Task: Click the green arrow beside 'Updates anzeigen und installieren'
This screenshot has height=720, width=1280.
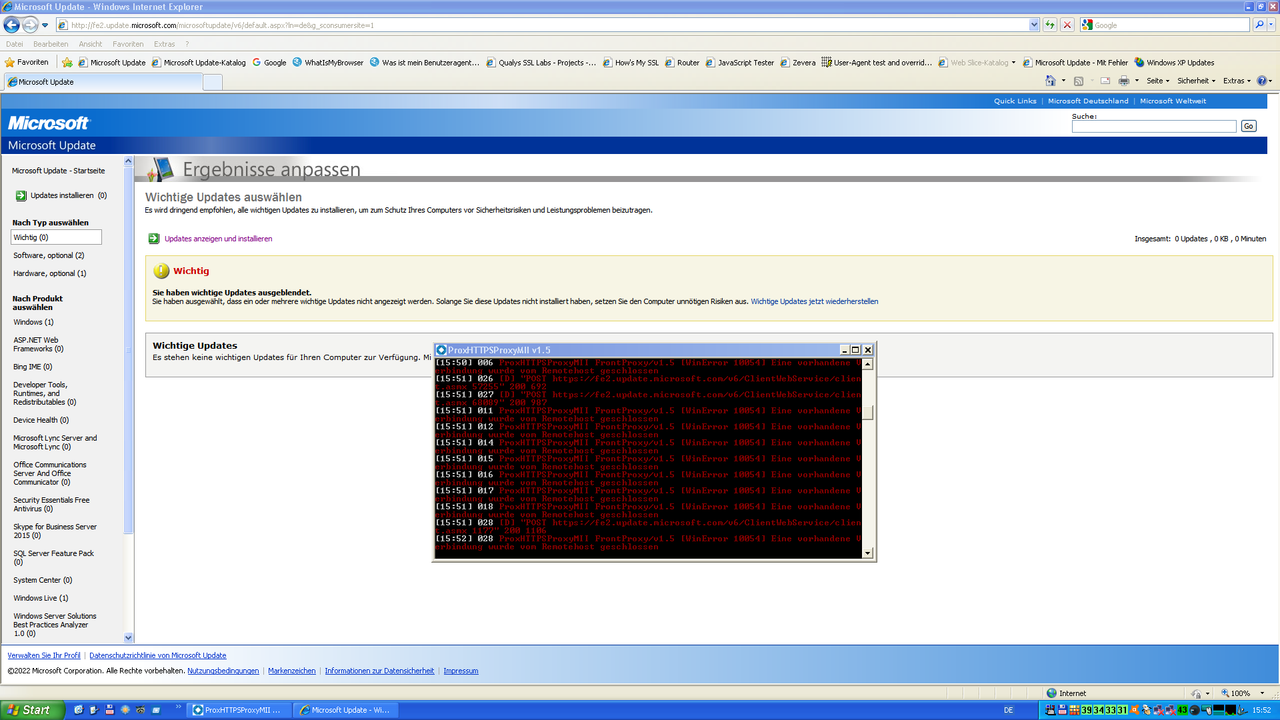Action: click(154, 239)
